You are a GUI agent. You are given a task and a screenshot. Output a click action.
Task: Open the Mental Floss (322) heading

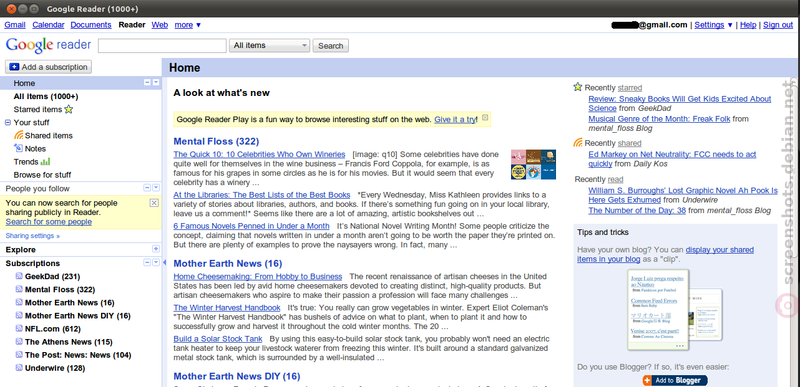[216, 141]
